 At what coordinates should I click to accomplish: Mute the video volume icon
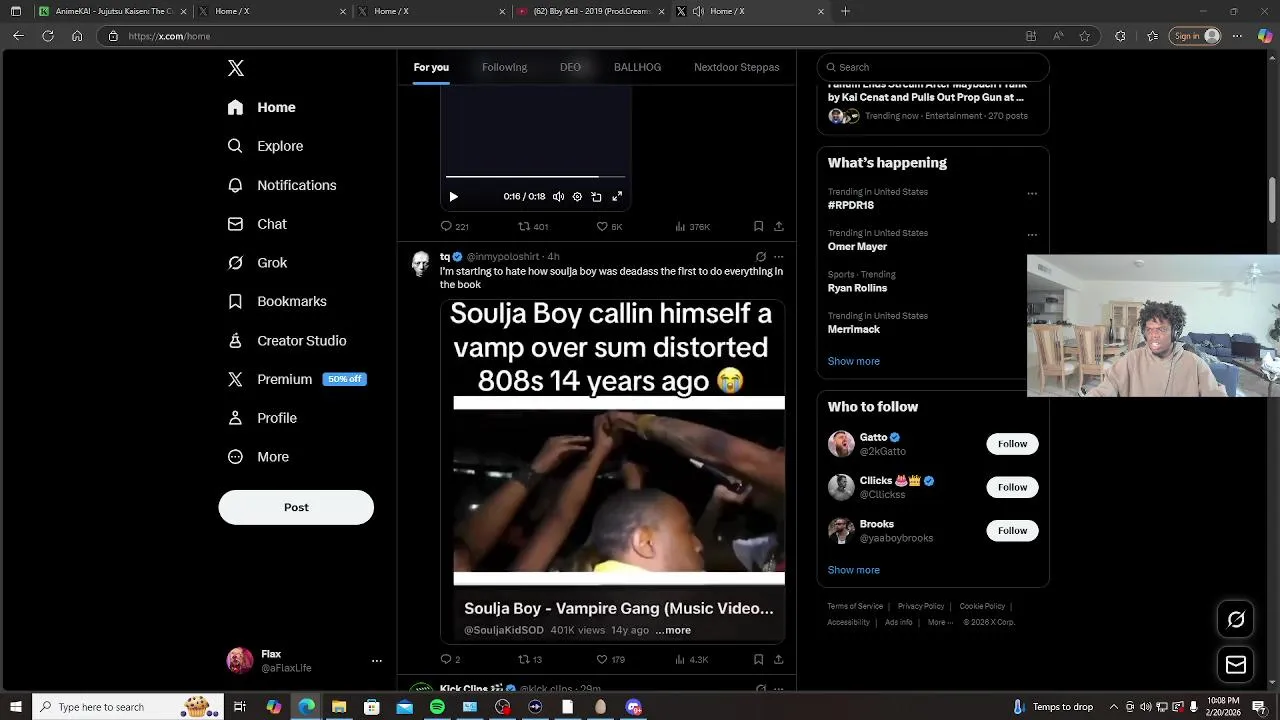(x=558, y=197)
